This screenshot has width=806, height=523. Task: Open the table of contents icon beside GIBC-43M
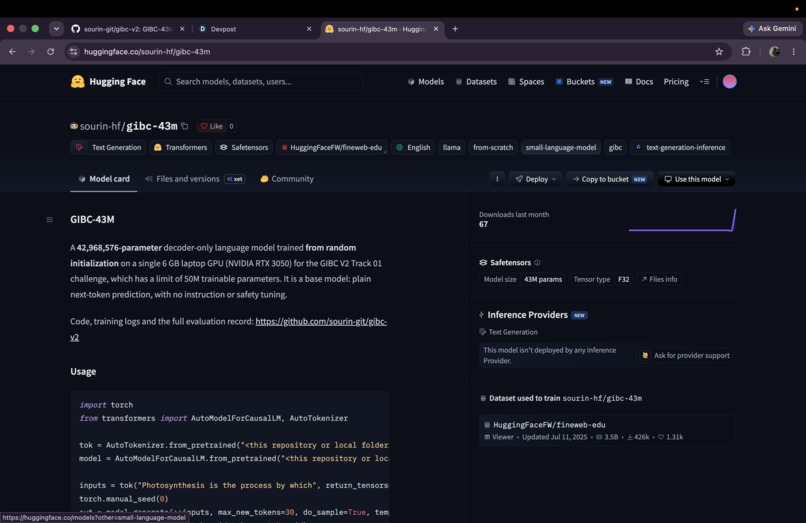click(49, 220)
